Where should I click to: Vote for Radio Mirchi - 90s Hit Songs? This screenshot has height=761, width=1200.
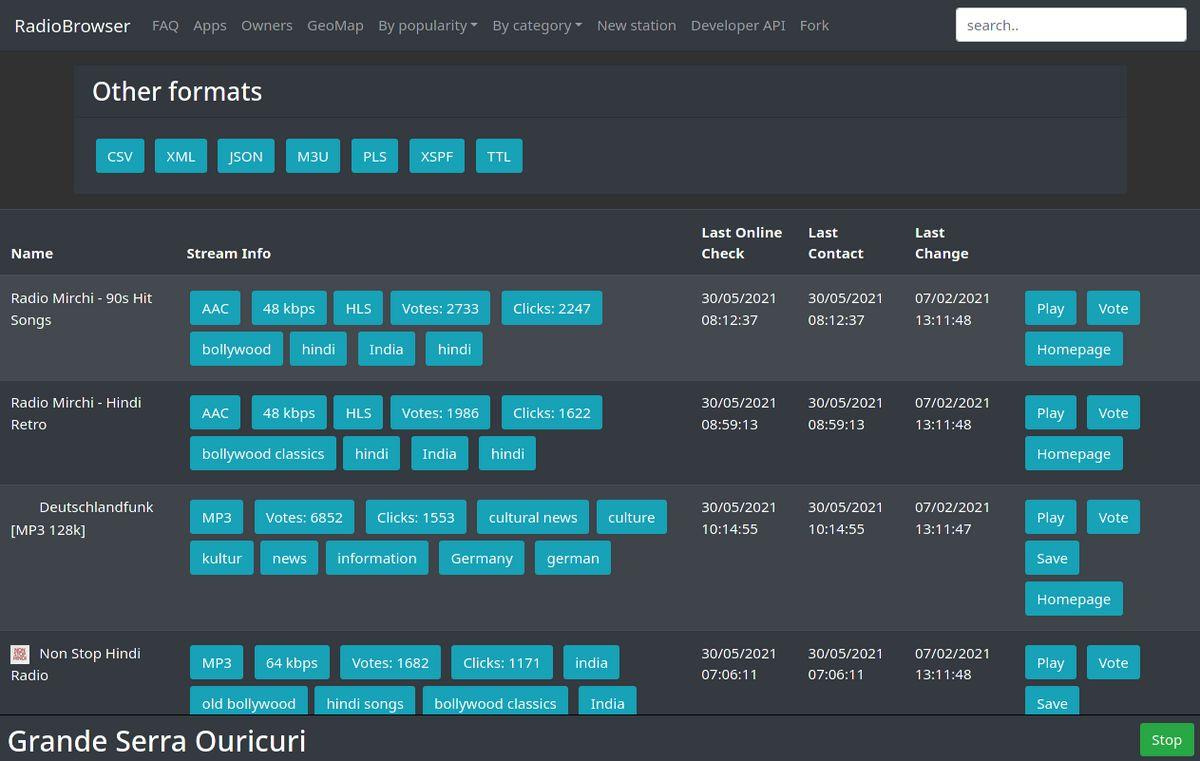click(x=1113, y=309)
